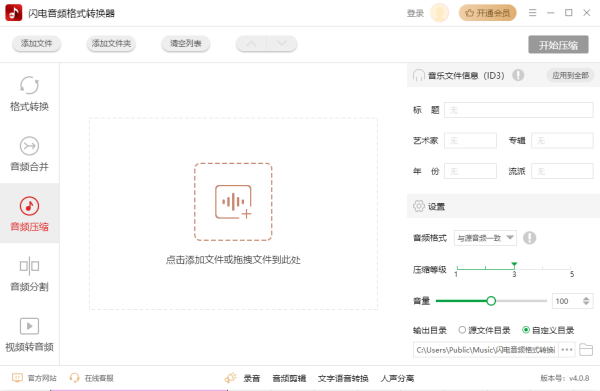The width and height of the screenshot is (600, 391).
Task: Click the 艺术家 artist input field
Action: [470, 141]
